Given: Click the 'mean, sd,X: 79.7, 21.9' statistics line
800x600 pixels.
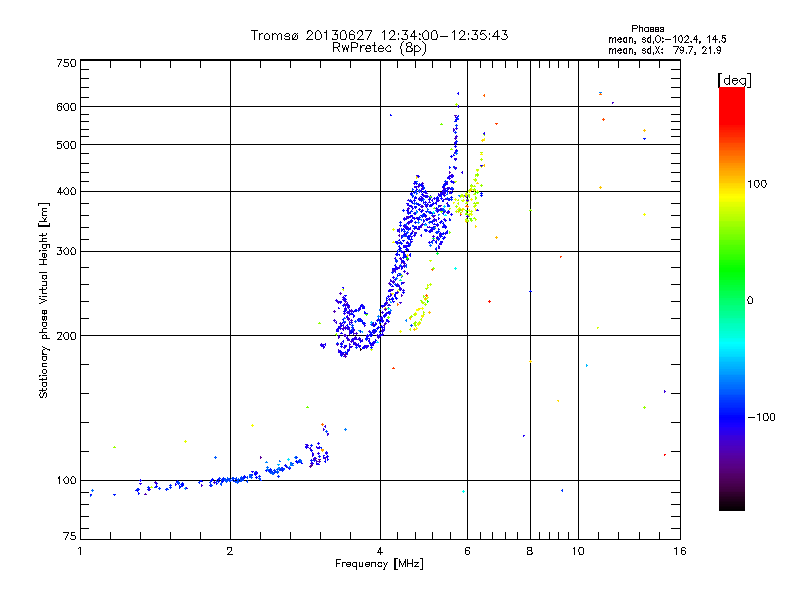Looking at the screenshot, I should [665, 50].
